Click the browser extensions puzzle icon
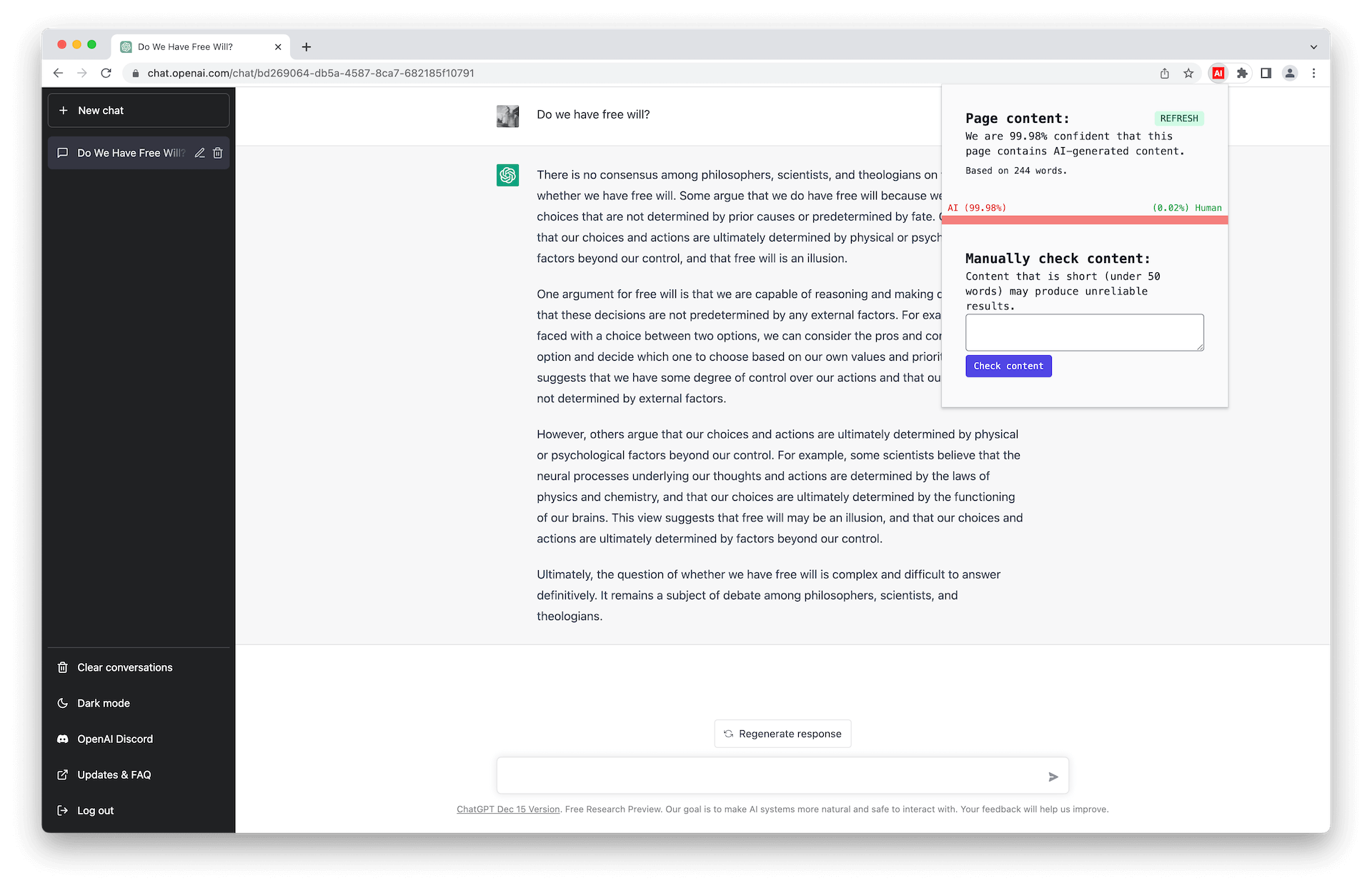 tap(1243, 73)
